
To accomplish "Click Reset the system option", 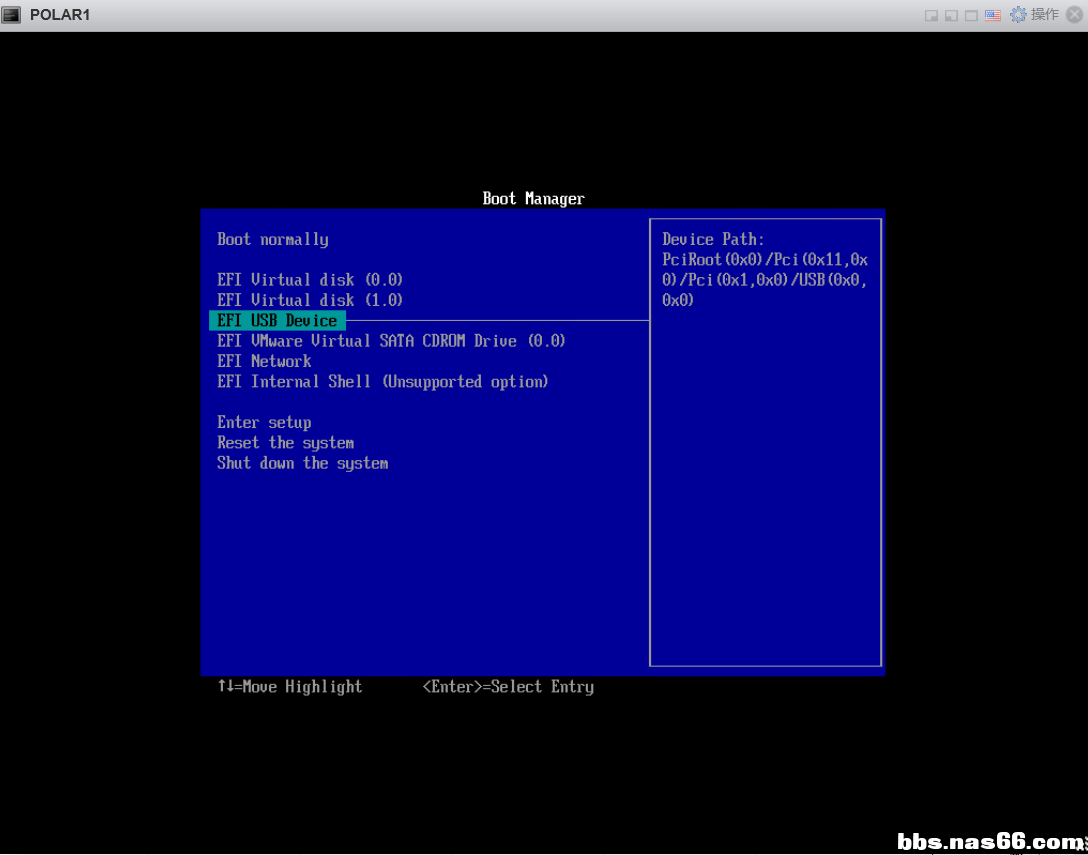I will [285, 443].
